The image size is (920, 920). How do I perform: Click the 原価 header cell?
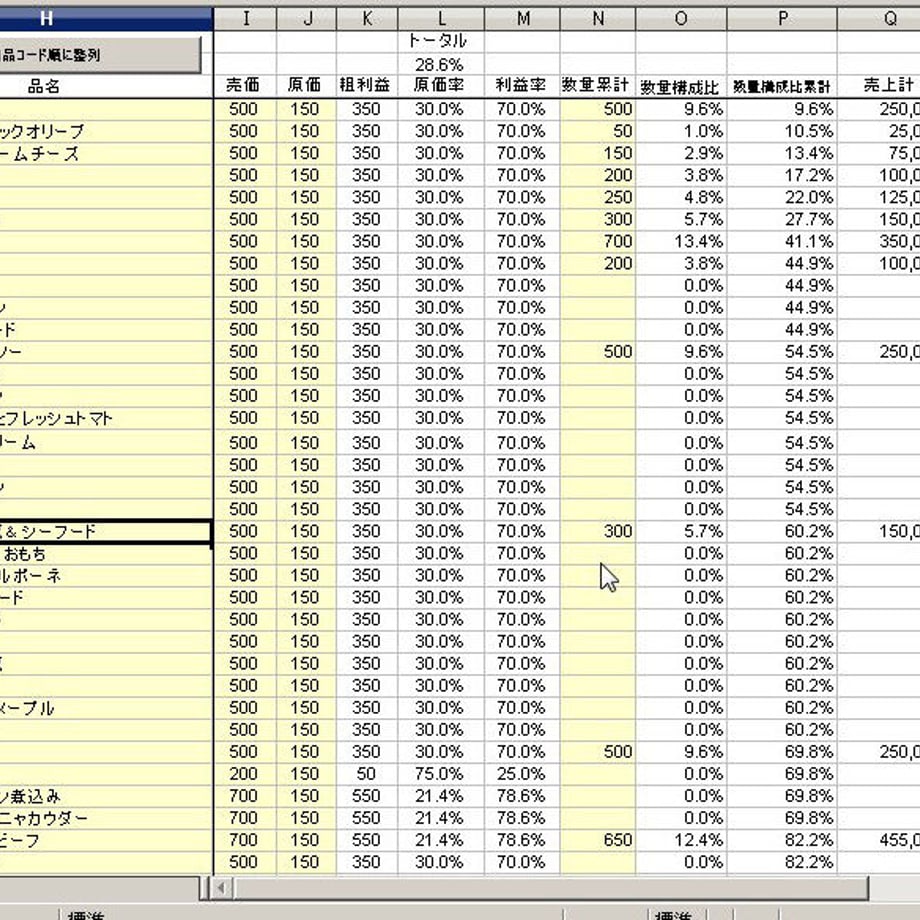[x=307, y=86]
